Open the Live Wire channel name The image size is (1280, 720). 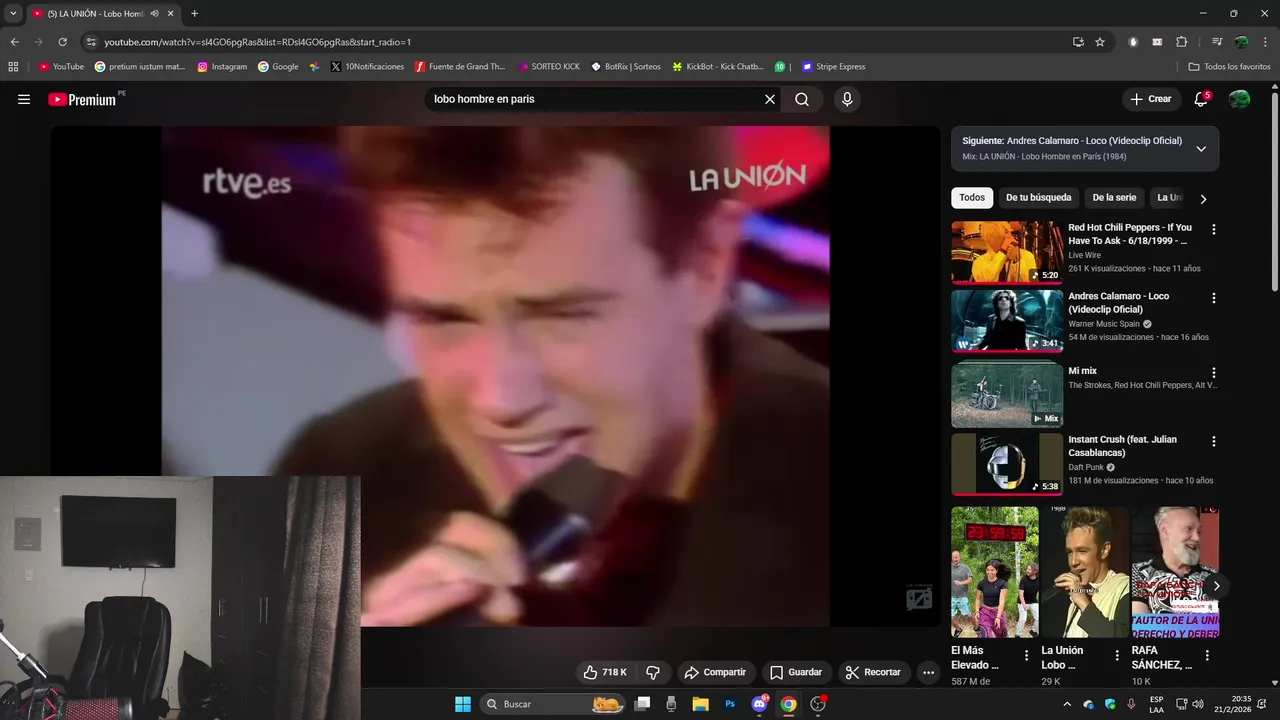[1084, 255]
